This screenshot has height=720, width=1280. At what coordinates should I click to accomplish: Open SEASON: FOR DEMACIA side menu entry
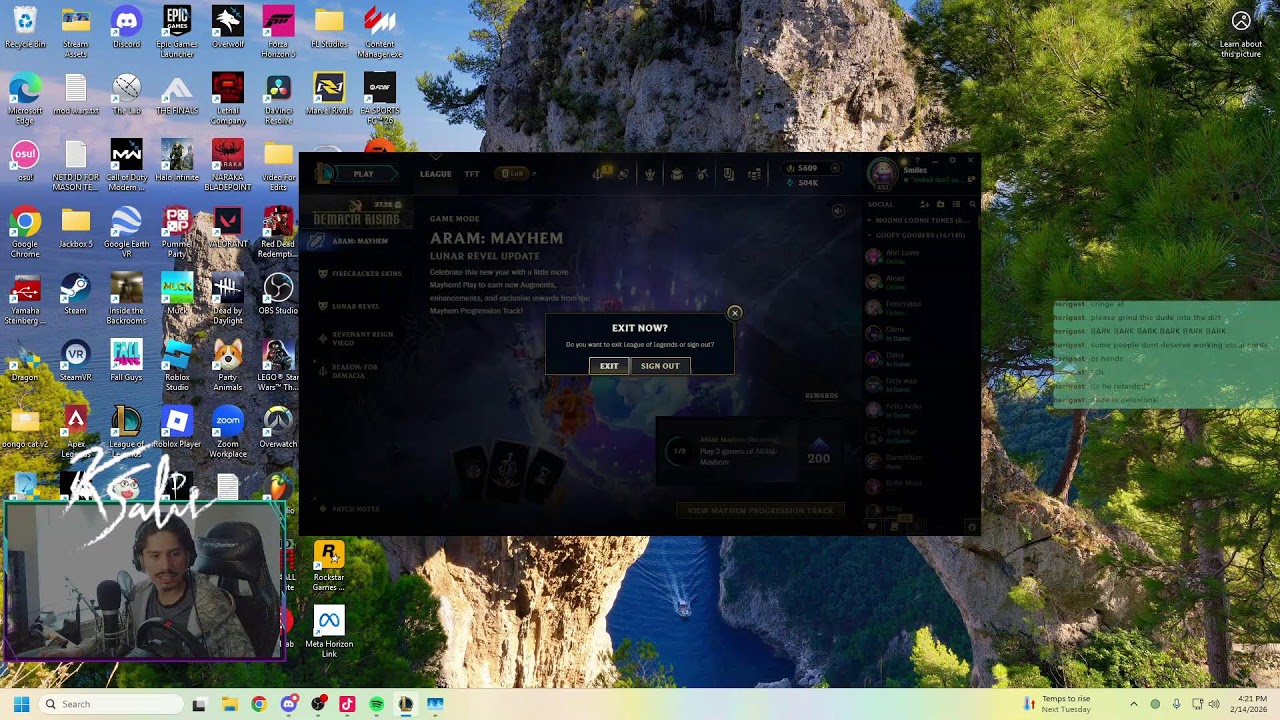pyautogui.click(x=348, y=371)
